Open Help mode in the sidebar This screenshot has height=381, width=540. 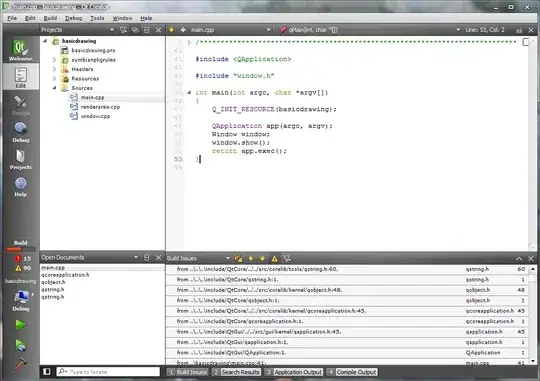click(x=21, y=187)
